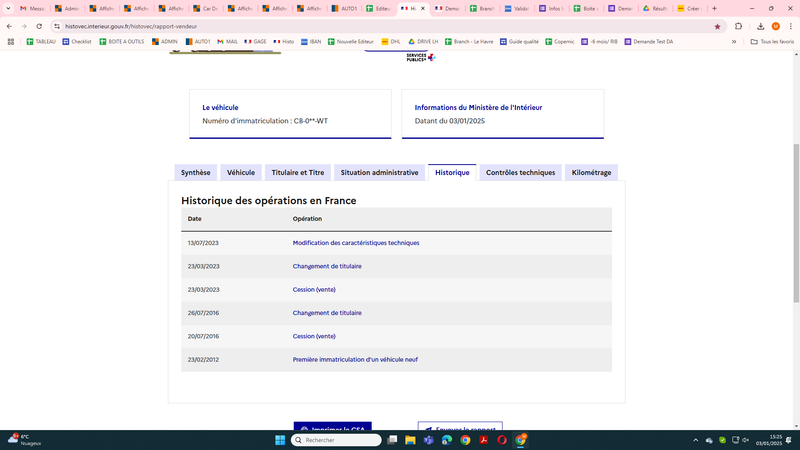The image size is (800, 450).
Task: Open Microsoft Edge from the taskbar
Action: 447,440
